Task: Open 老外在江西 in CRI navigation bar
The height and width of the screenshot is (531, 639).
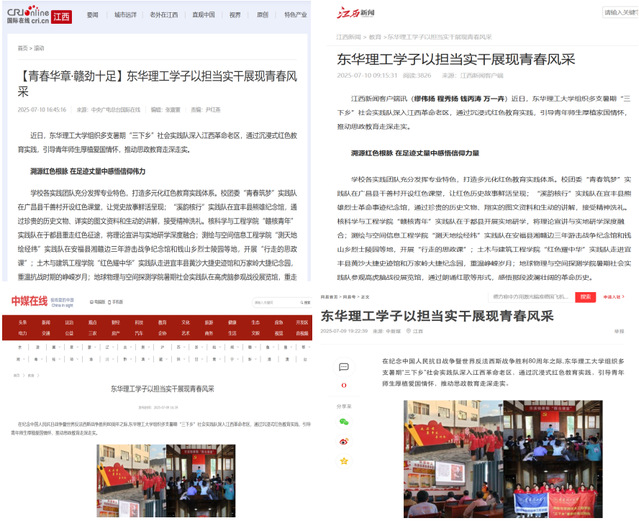Action: (164, 15)
